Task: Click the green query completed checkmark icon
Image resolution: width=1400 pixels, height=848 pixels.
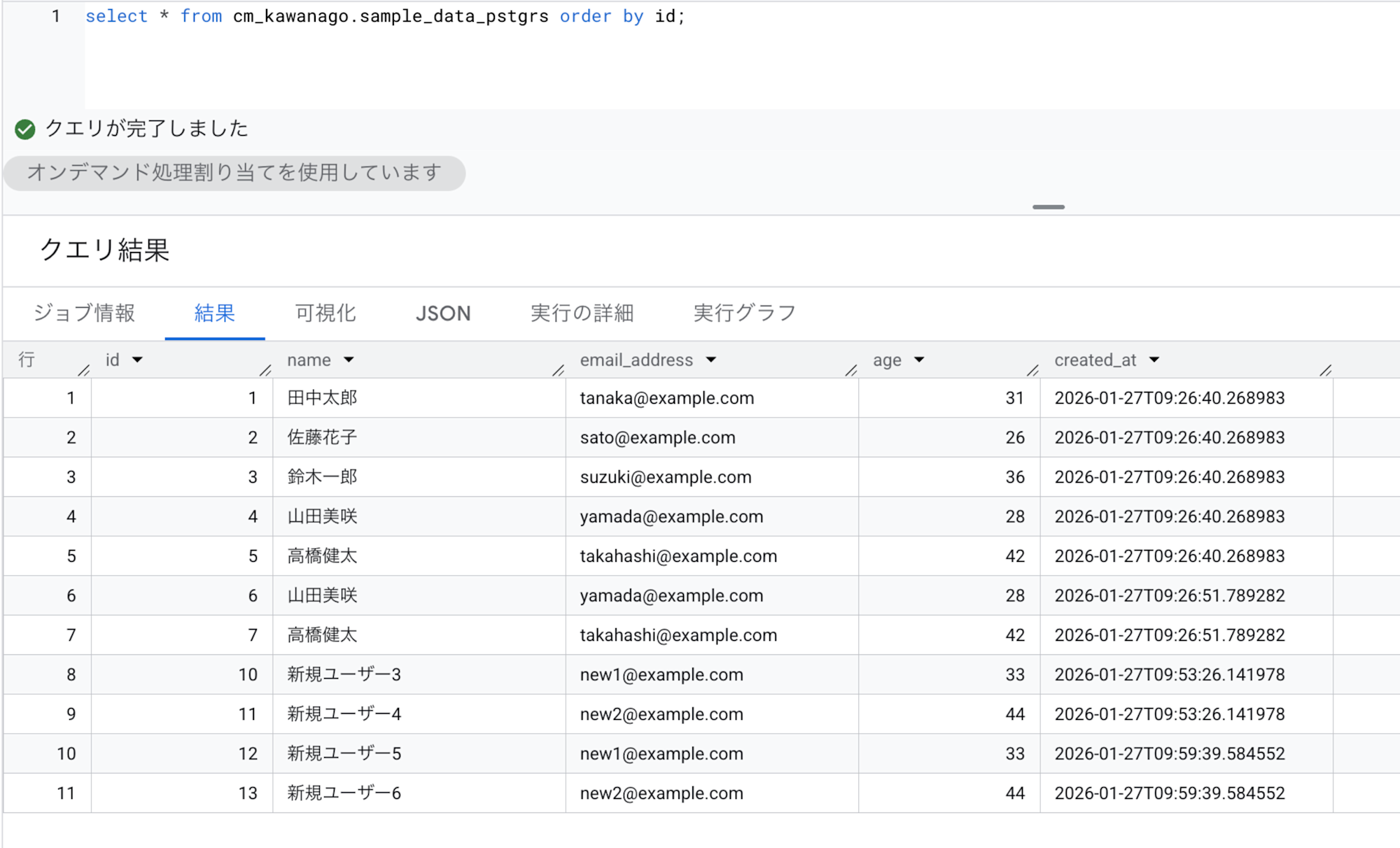Action: (x=25, y=129)
